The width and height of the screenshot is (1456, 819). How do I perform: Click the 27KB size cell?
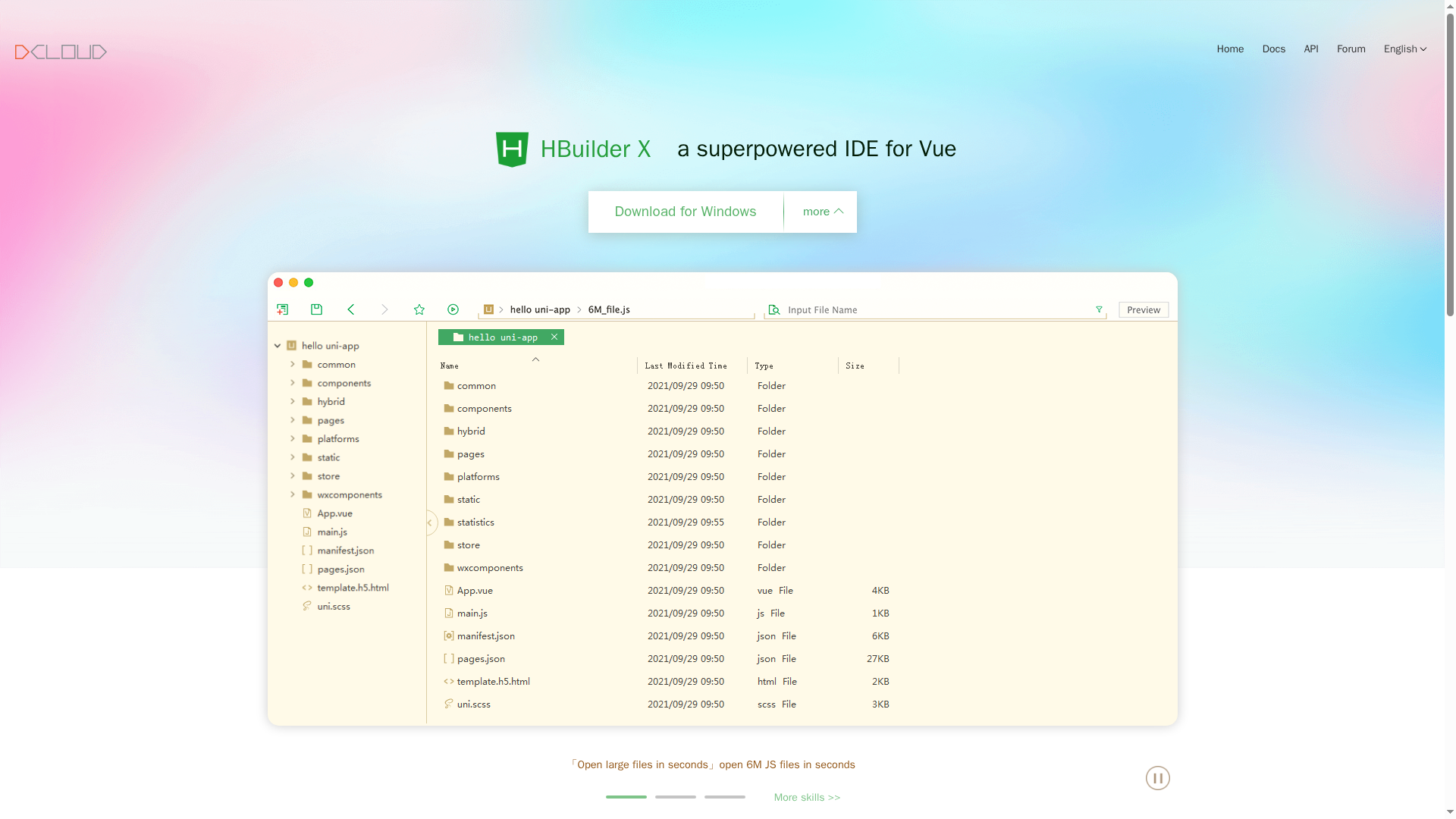(878, 659)
